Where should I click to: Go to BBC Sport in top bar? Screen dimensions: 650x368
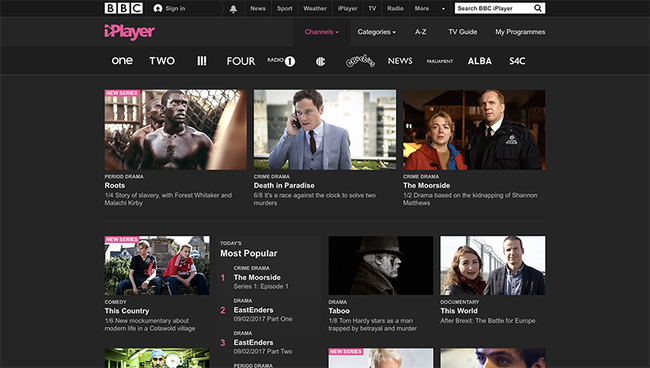click(285, 8)
